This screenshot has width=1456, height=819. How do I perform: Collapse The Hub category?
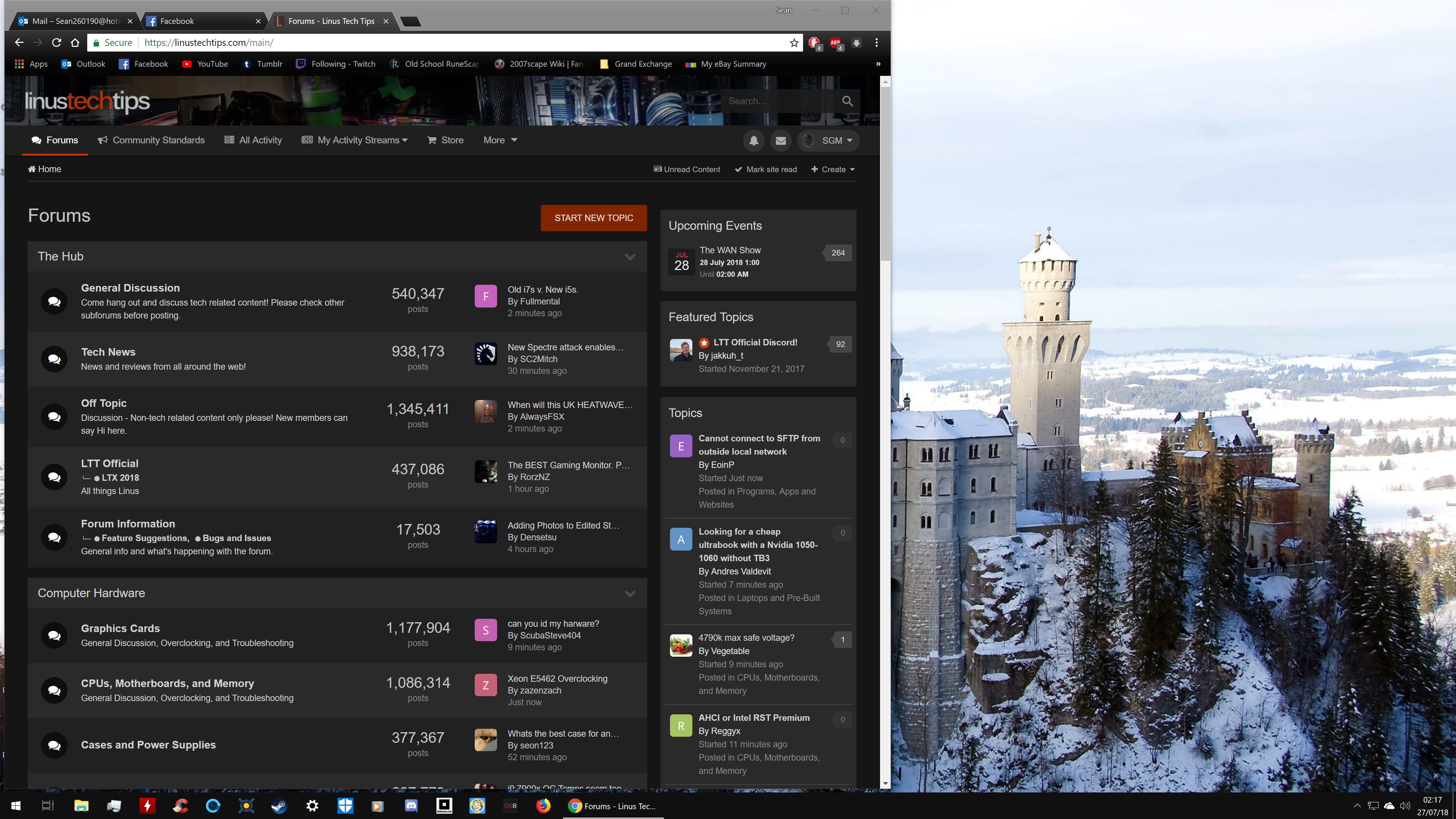point(630,257)
